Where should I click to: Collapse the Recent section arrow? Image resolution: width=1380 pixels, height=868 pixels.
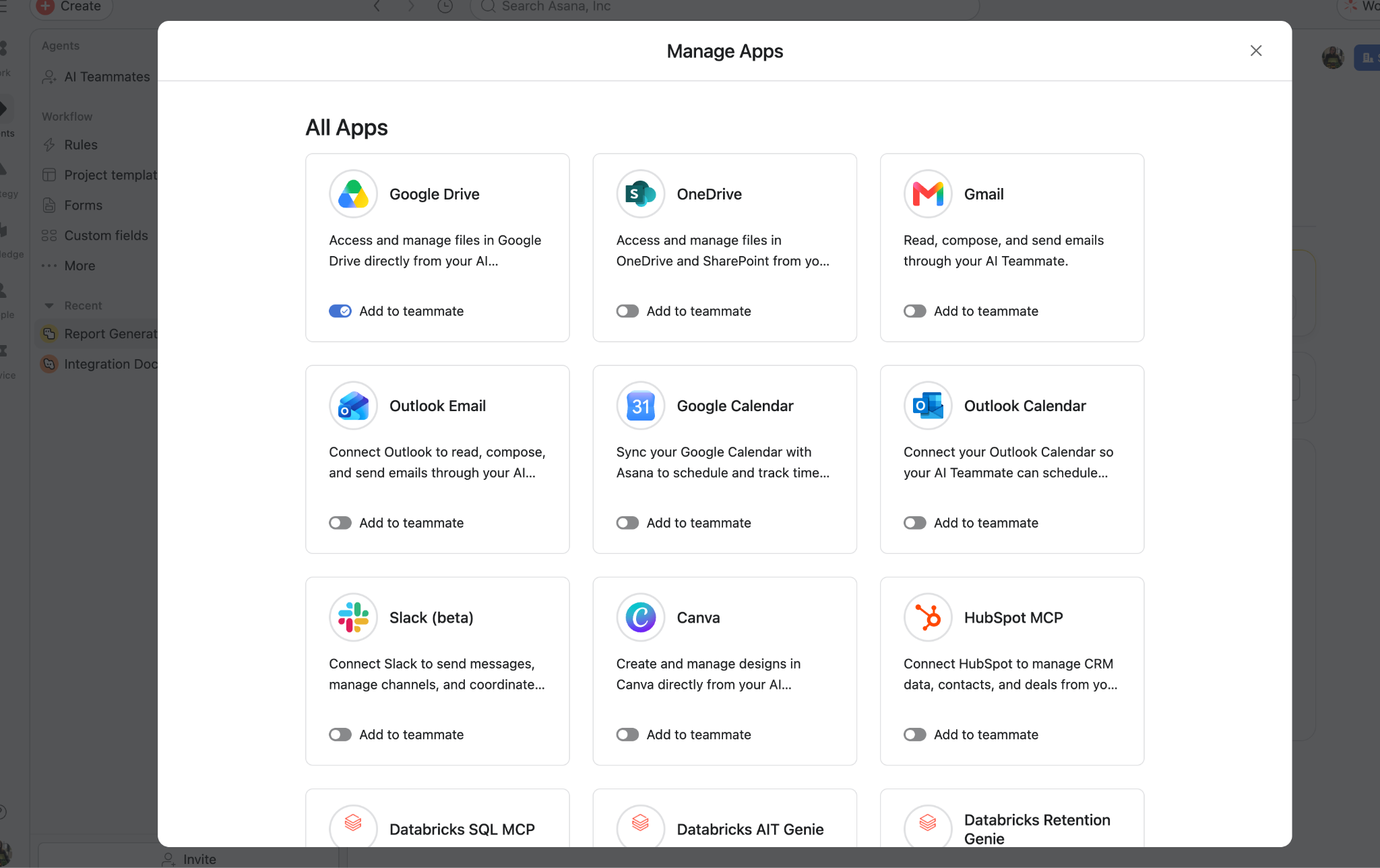click(49, 306)
